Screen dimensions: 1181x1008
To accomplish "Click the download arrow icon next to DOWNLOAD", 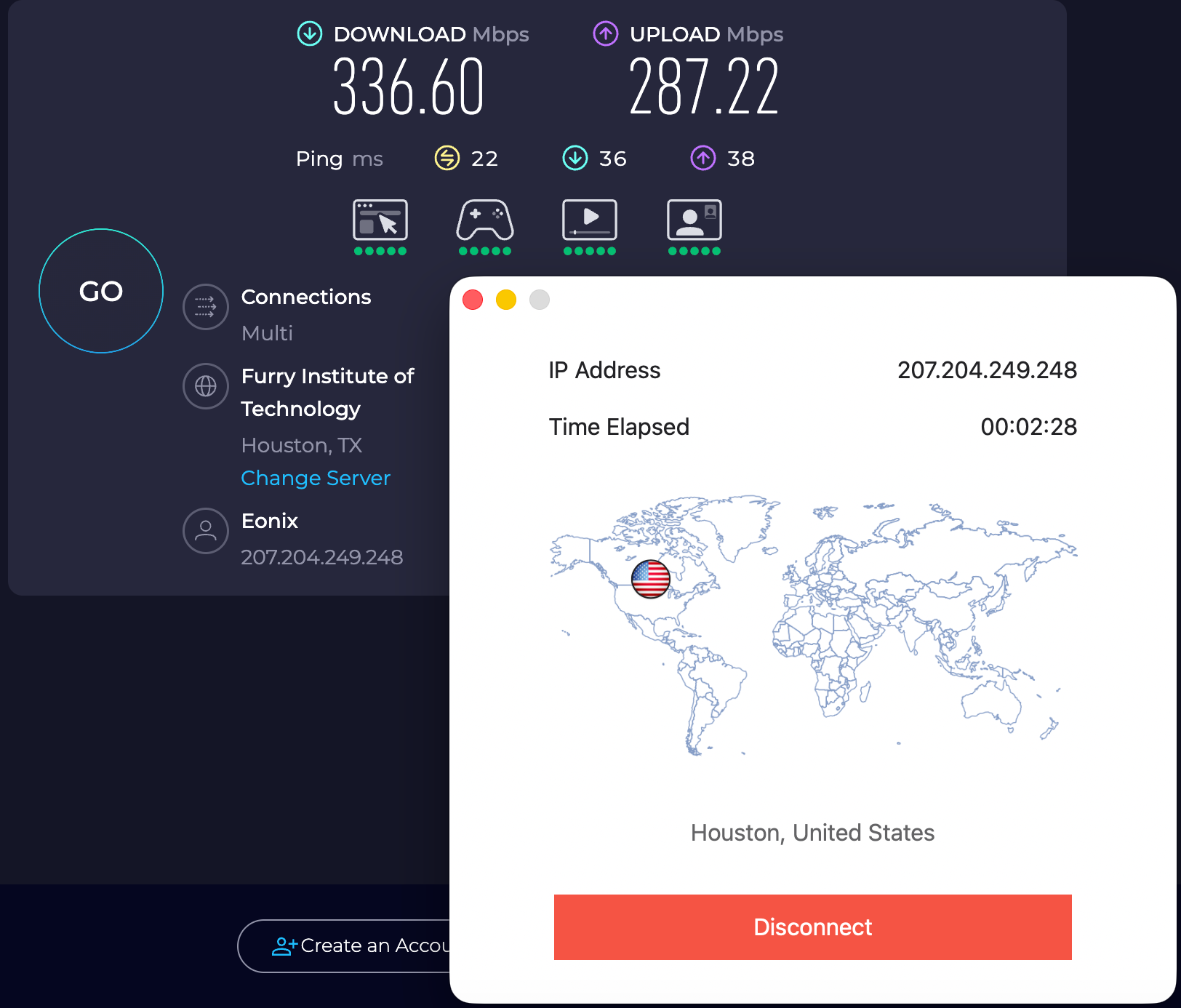I will pyautogui.click(x=309, y=33).
